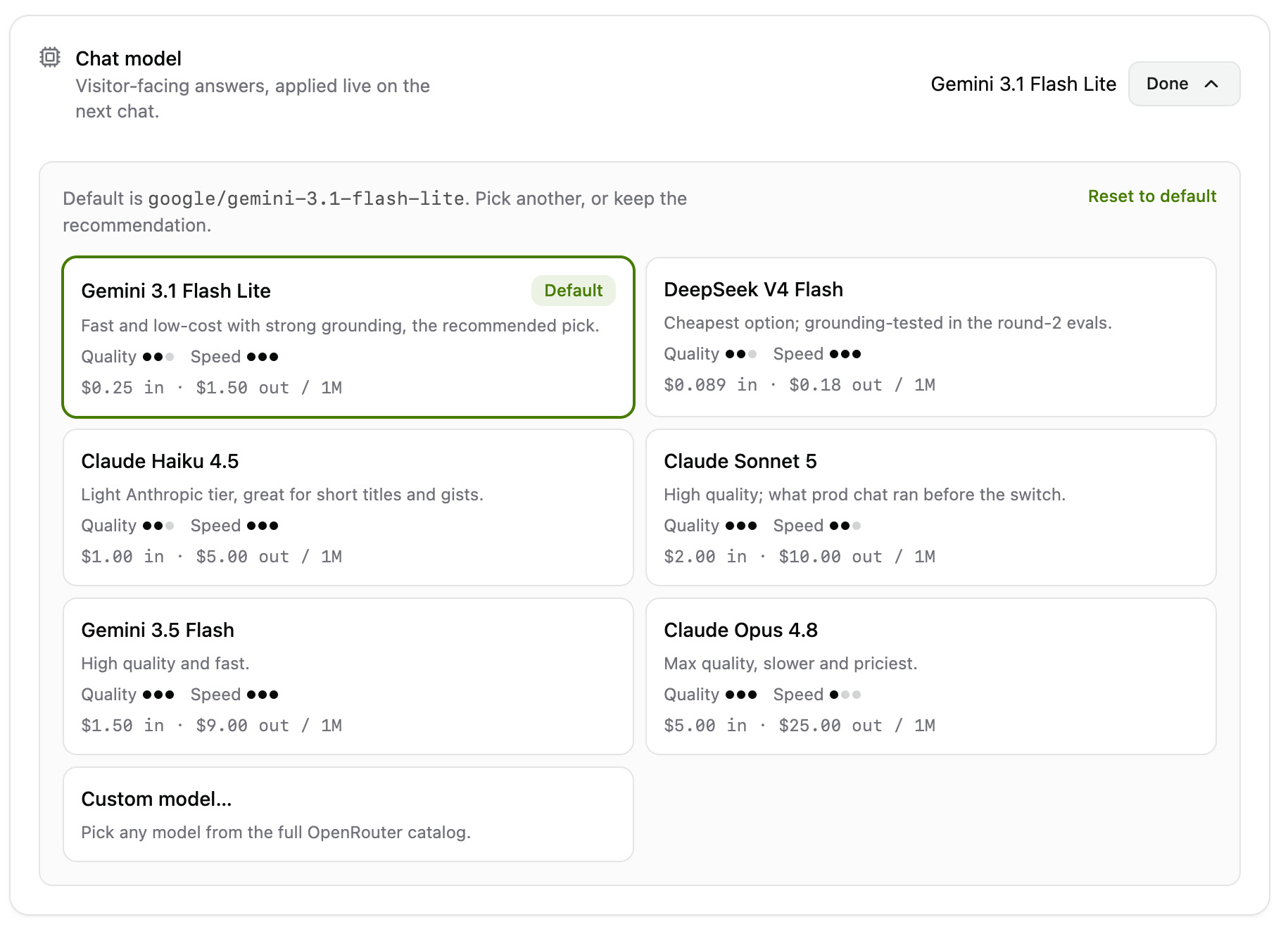Click the "$2.00 in · $10.00 out / 1M" price
Image resolution: width=1288 pixels, height=929 pixels.
800,557
